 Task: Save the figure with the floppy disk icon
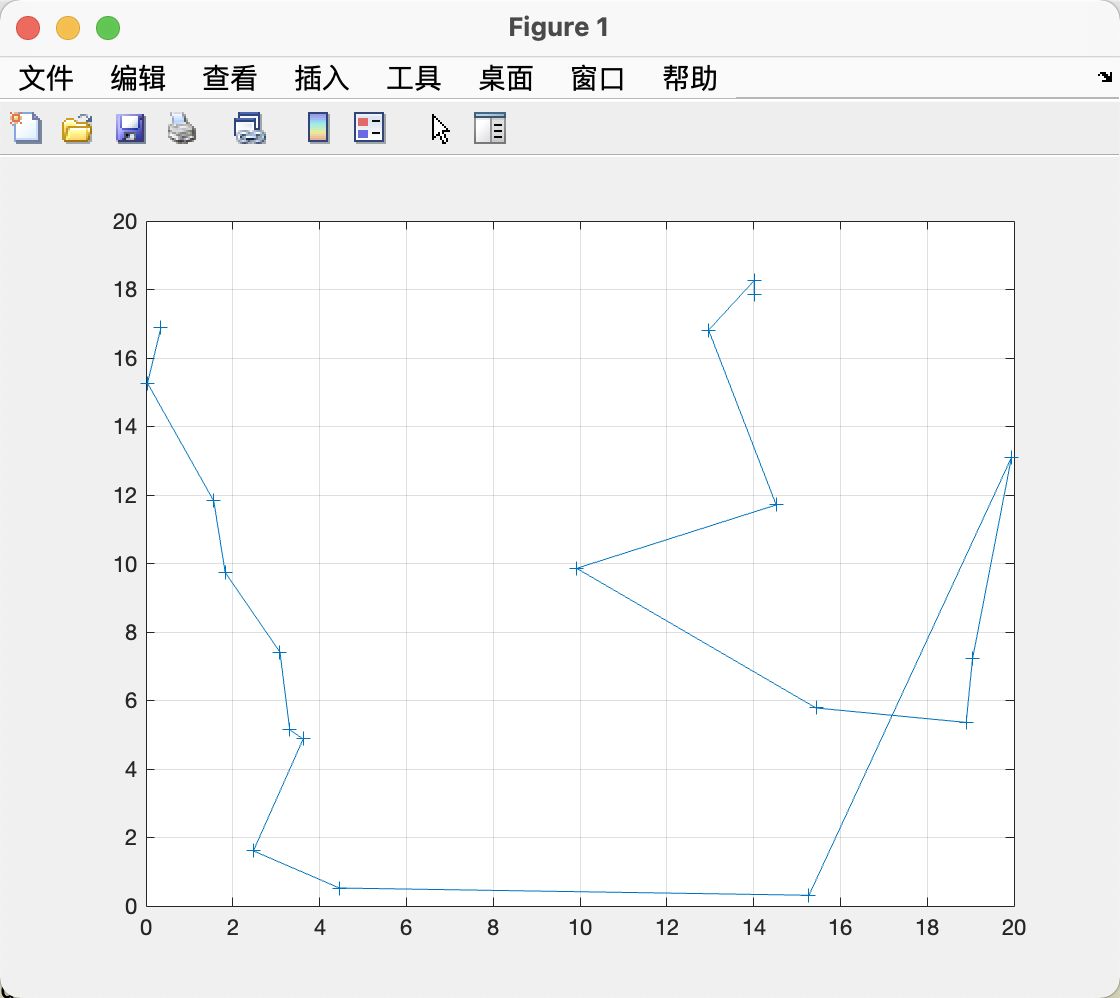(130, 128)
